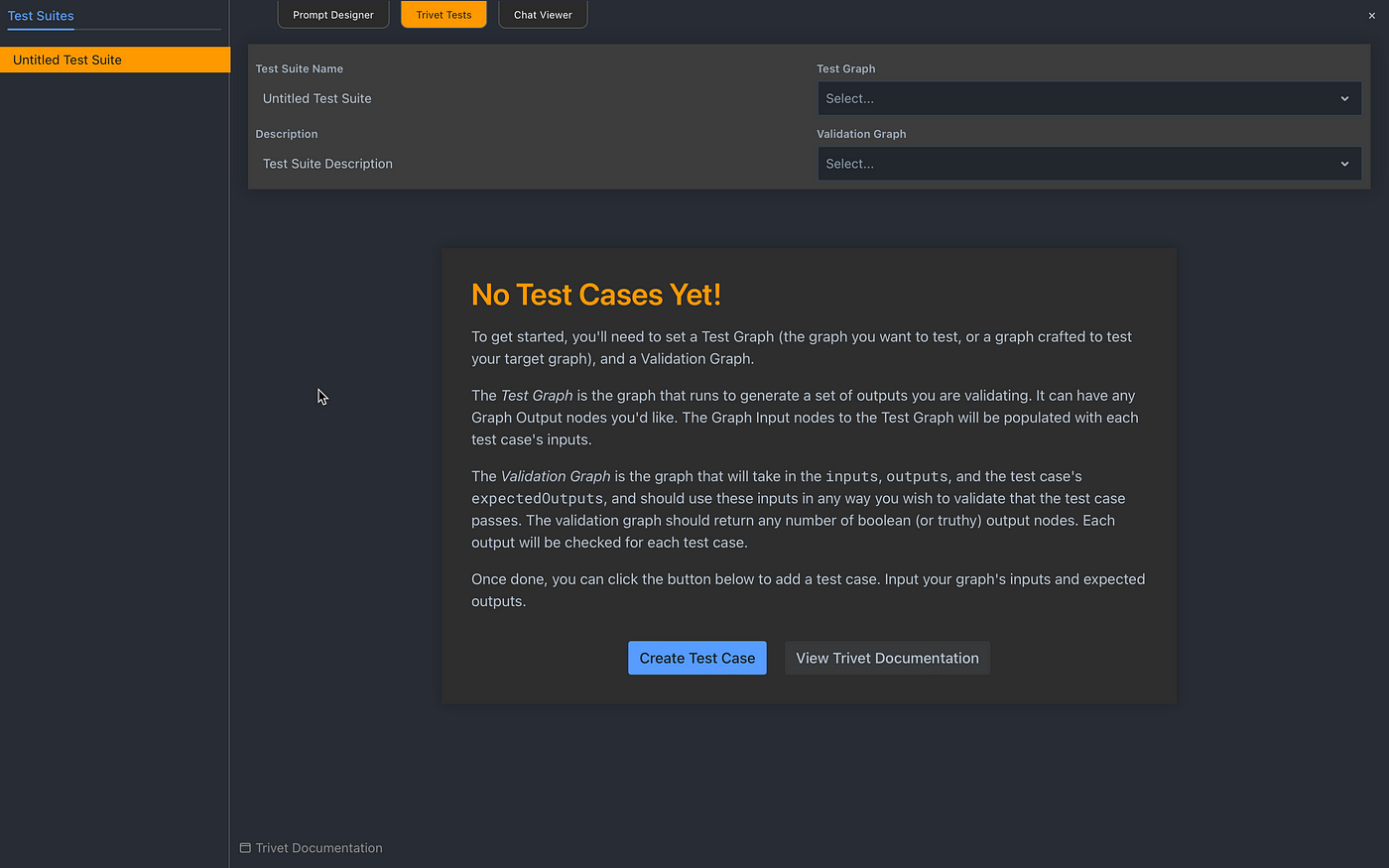The image size is (1389, 868).
Task: Click the View Trivet Documentation button
Action: pyautogui.click(x=886, y=658)
